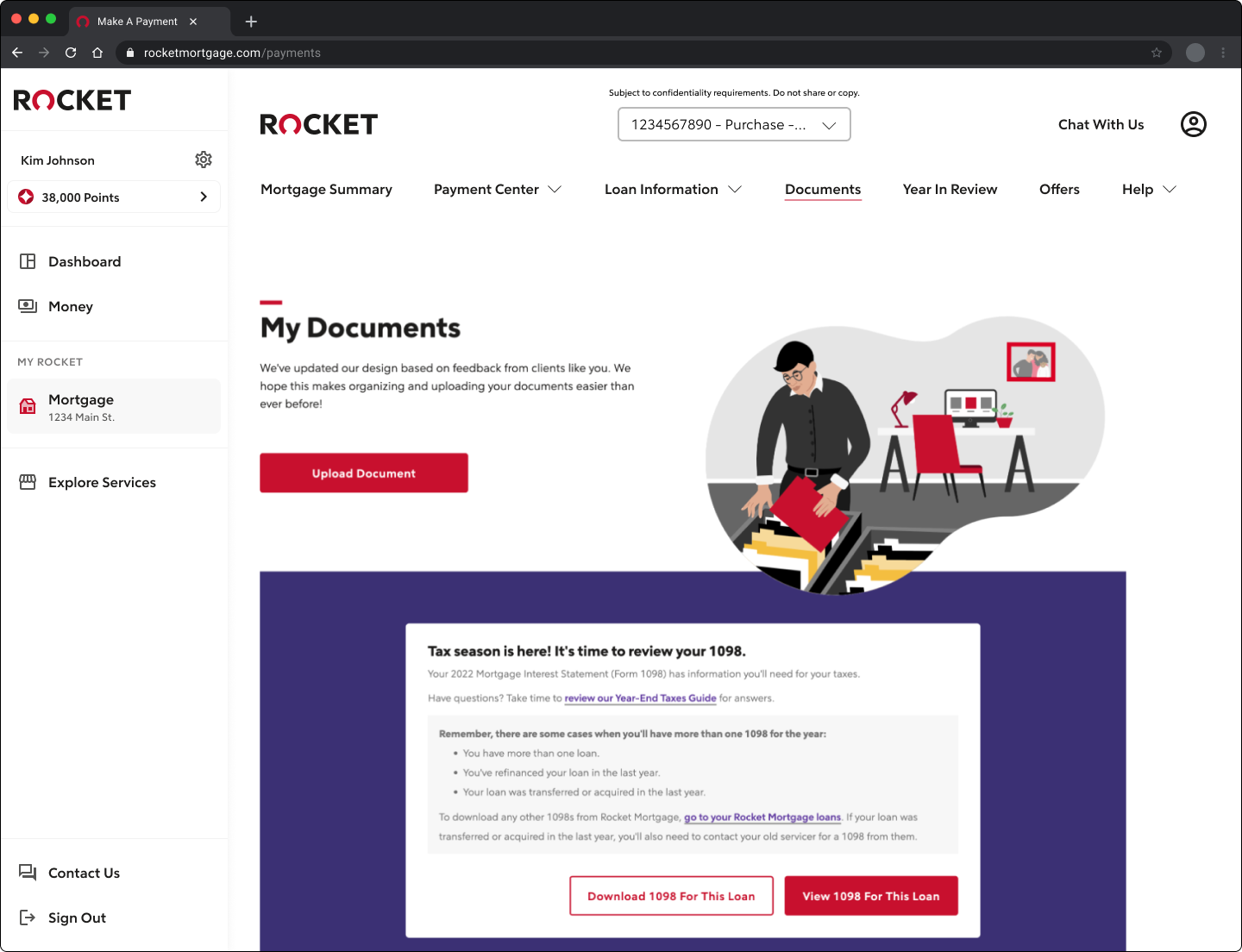The width and height of the screenshot is (1242, 952).
Task: Close the Make A Payment tab
Action: pyautogui.click(x=193, y=22)
